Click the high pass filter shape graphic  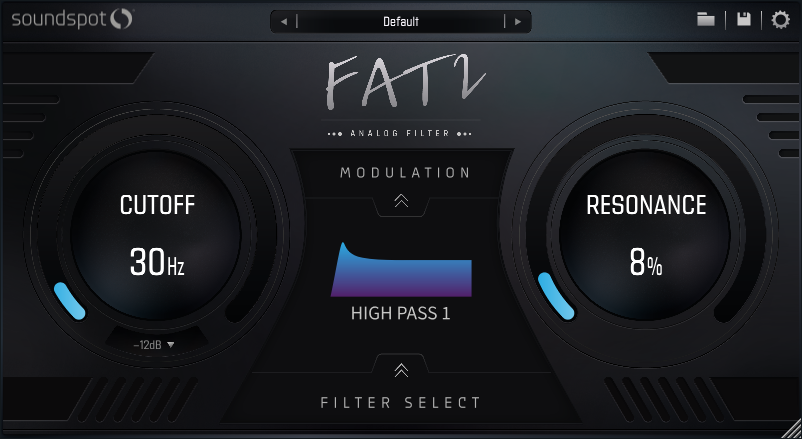pyautogui.click(x=401, y=271)
